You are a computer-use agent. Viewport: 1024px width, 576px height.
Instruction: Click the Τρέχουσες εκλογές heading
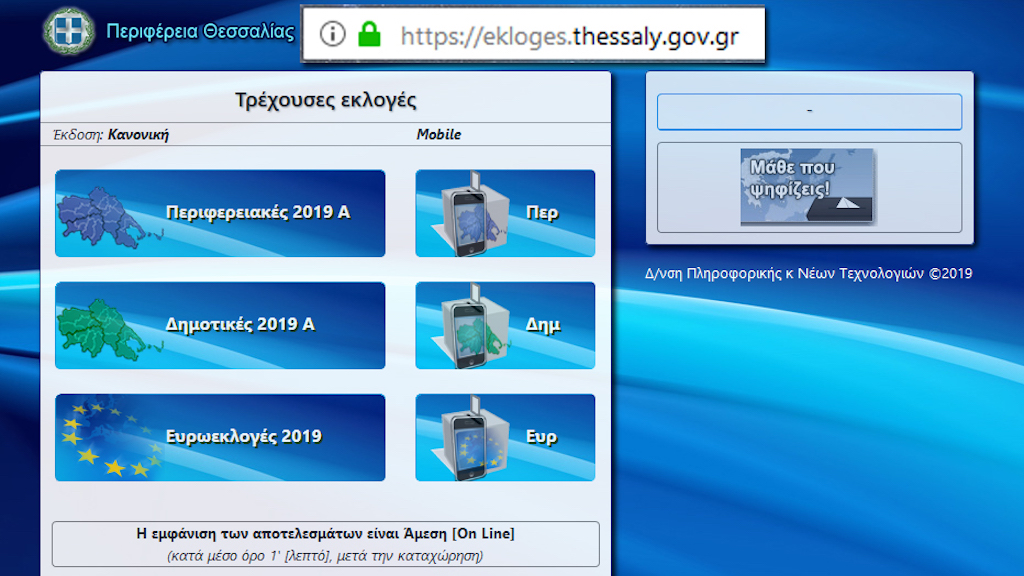point(325,100)
